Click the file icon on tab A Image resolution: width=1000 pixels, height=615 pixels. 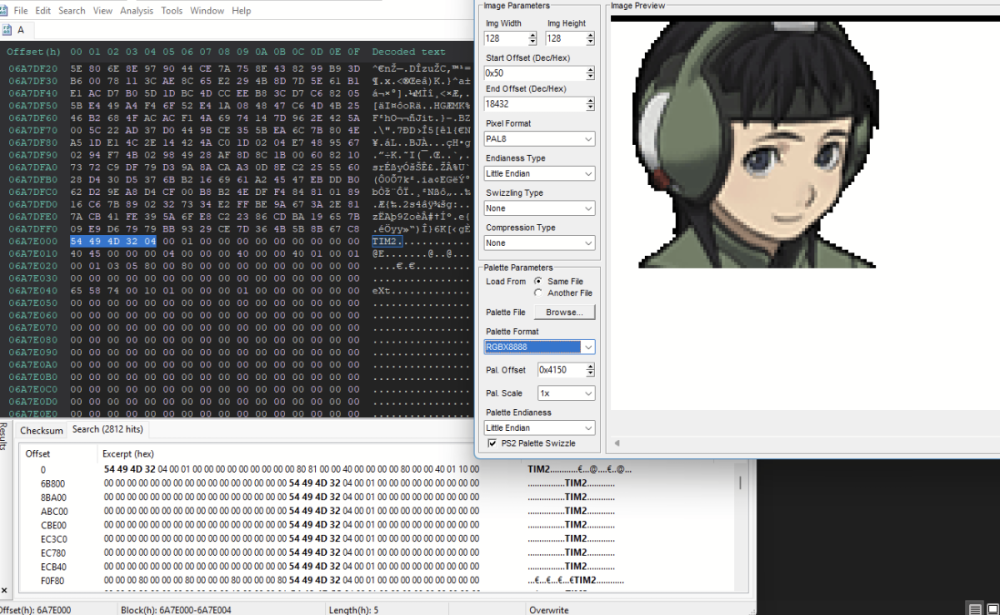(7, 30)
